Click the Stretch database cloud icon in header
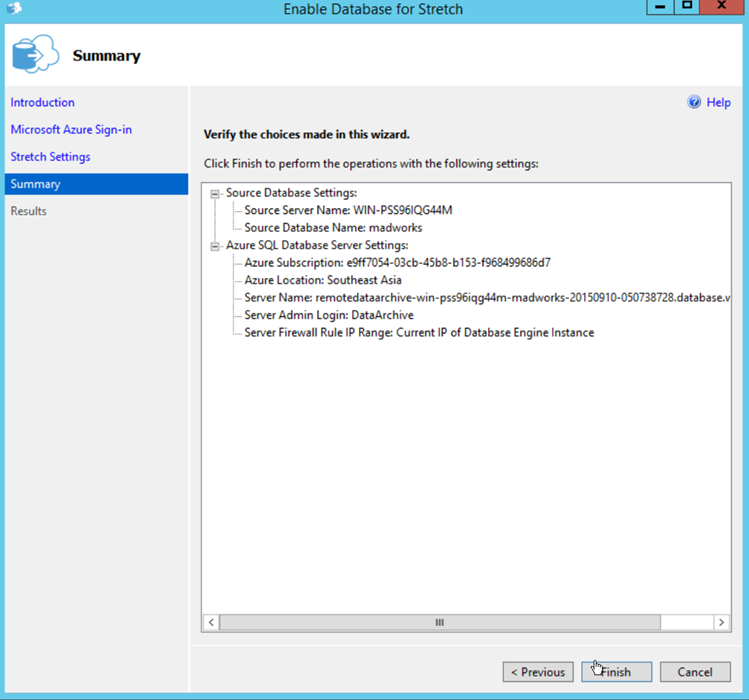This screenshot has height=700, width=749. [35, 54]
